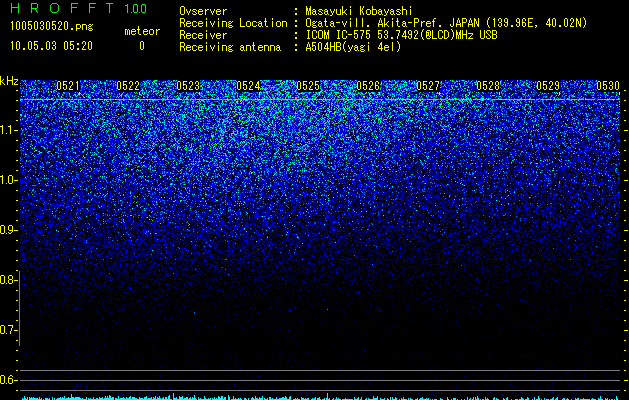
Task: Click the Receiving Location label
Action: pos(233,23)
